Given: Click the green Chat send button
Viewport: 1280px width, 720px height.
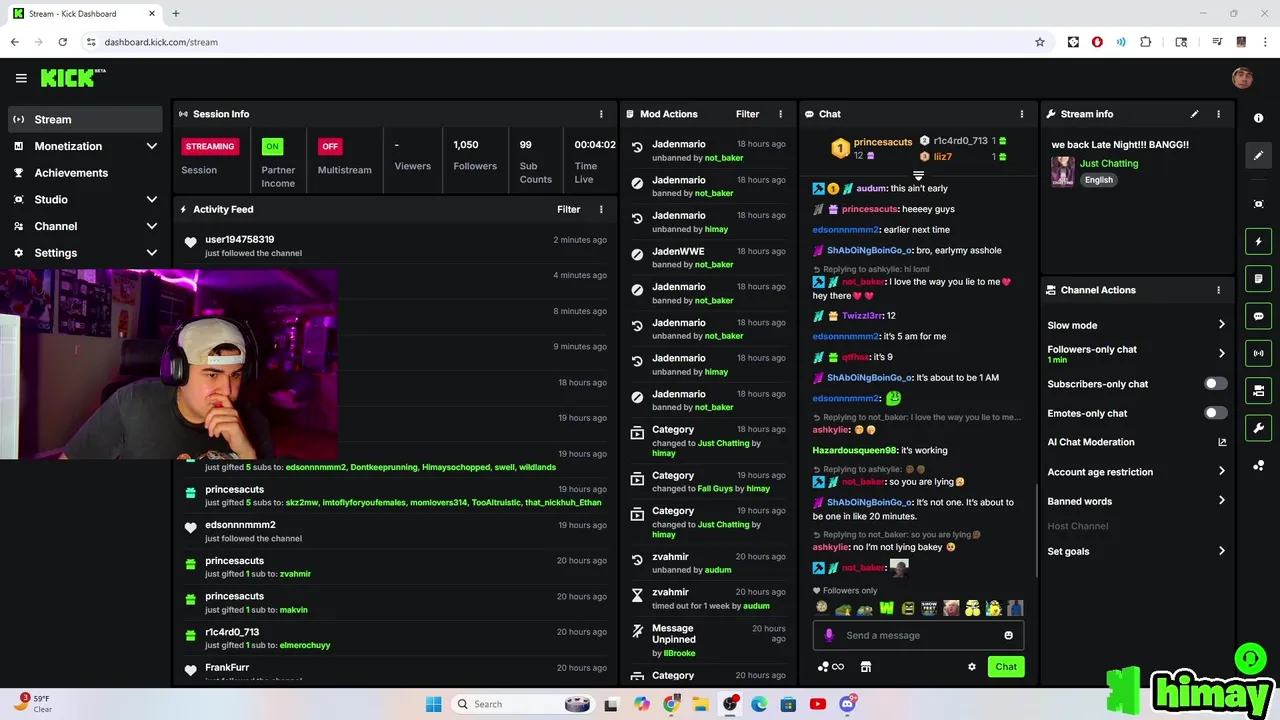Looking at the screenshot, I should click(1006, 667).
